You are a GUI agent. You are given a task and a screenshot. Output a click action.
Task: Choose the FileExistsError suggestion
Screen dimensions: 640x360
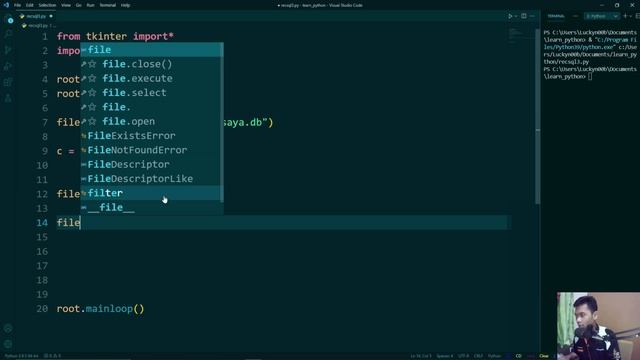click(x=151, y=136)
